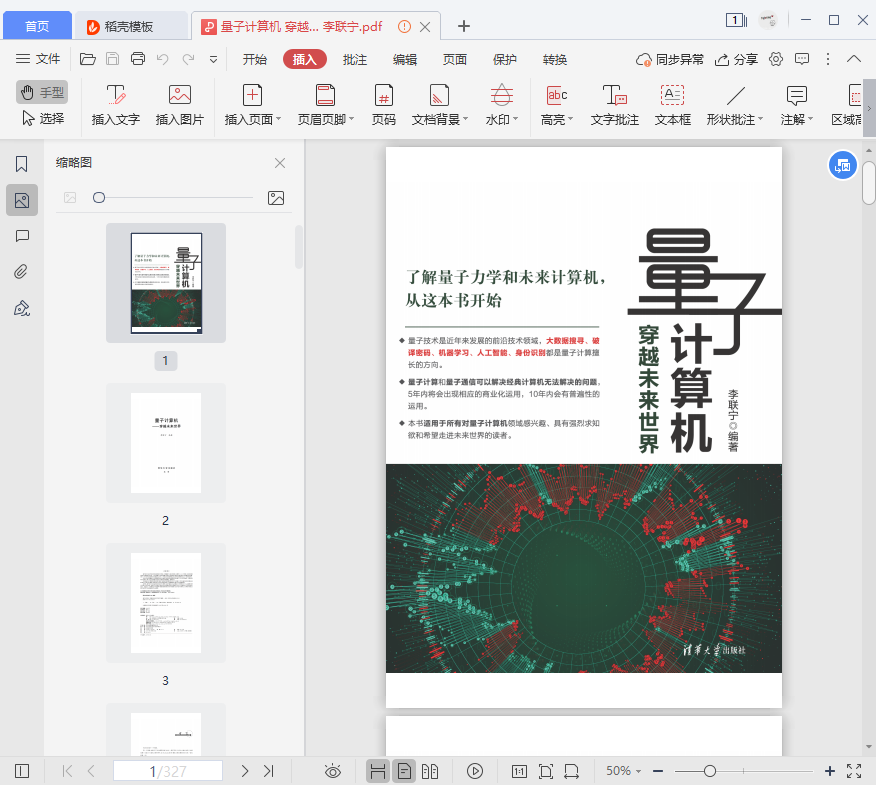Toggle the eye protection mode icon

[333, 771]
